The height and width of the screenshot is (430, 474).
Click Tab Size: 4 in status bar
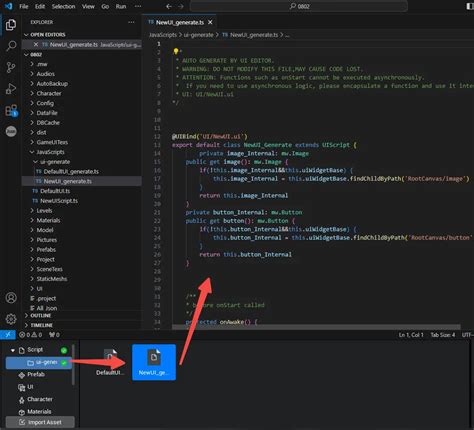[443, 335]
